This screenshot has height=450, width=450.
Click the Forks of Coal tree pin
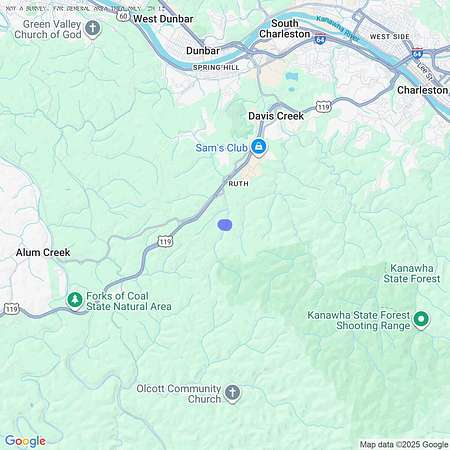[x=75, y=300]
